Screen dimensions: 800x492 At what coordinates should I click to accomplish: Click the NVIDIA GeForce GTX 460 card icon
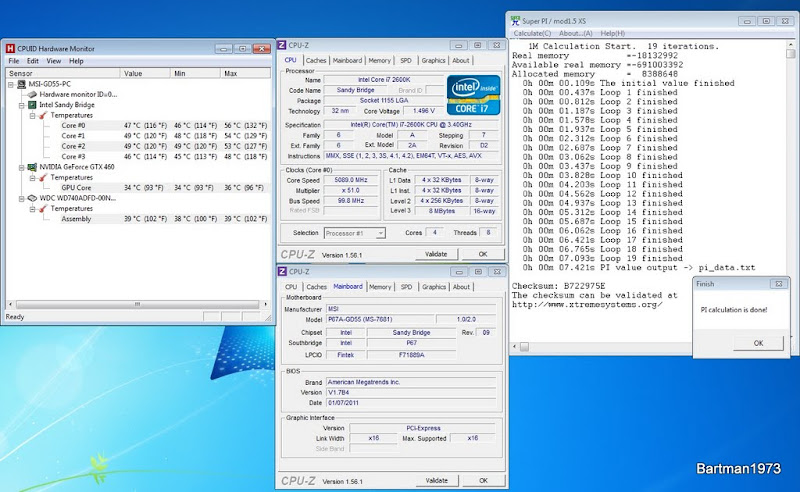point(31,167)
